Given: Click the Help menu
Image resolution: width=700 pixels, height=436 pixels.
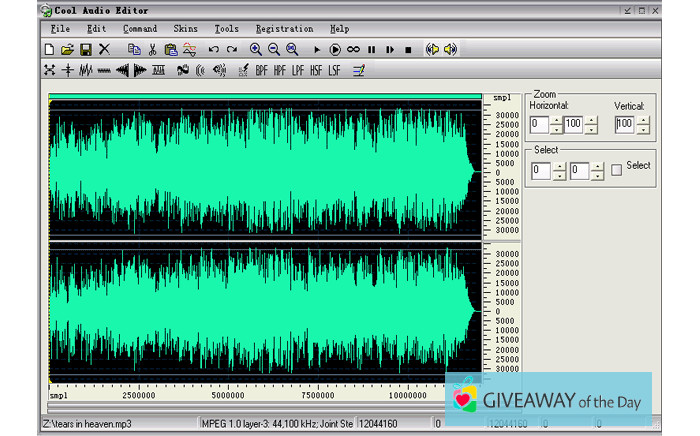Looking at the screenshot, I should [x=339, y=29].
